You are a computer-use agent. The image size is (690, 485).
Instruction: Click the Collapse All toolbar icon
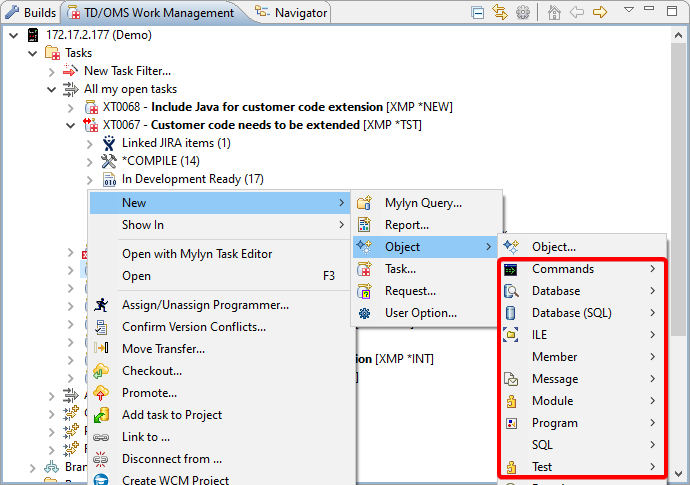tap(478, 13)
